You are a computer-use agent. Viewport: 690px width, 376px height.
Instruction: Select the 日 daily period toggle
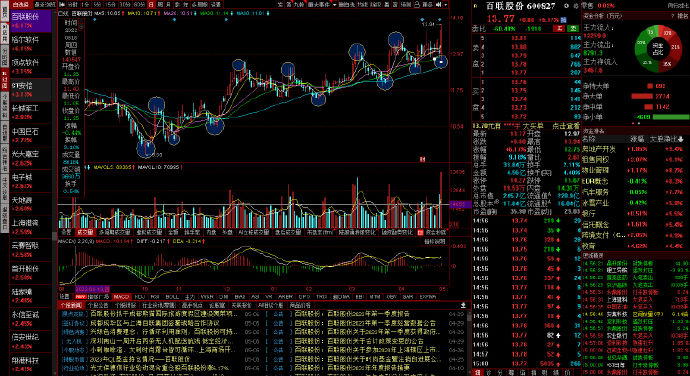coord(151,4)
